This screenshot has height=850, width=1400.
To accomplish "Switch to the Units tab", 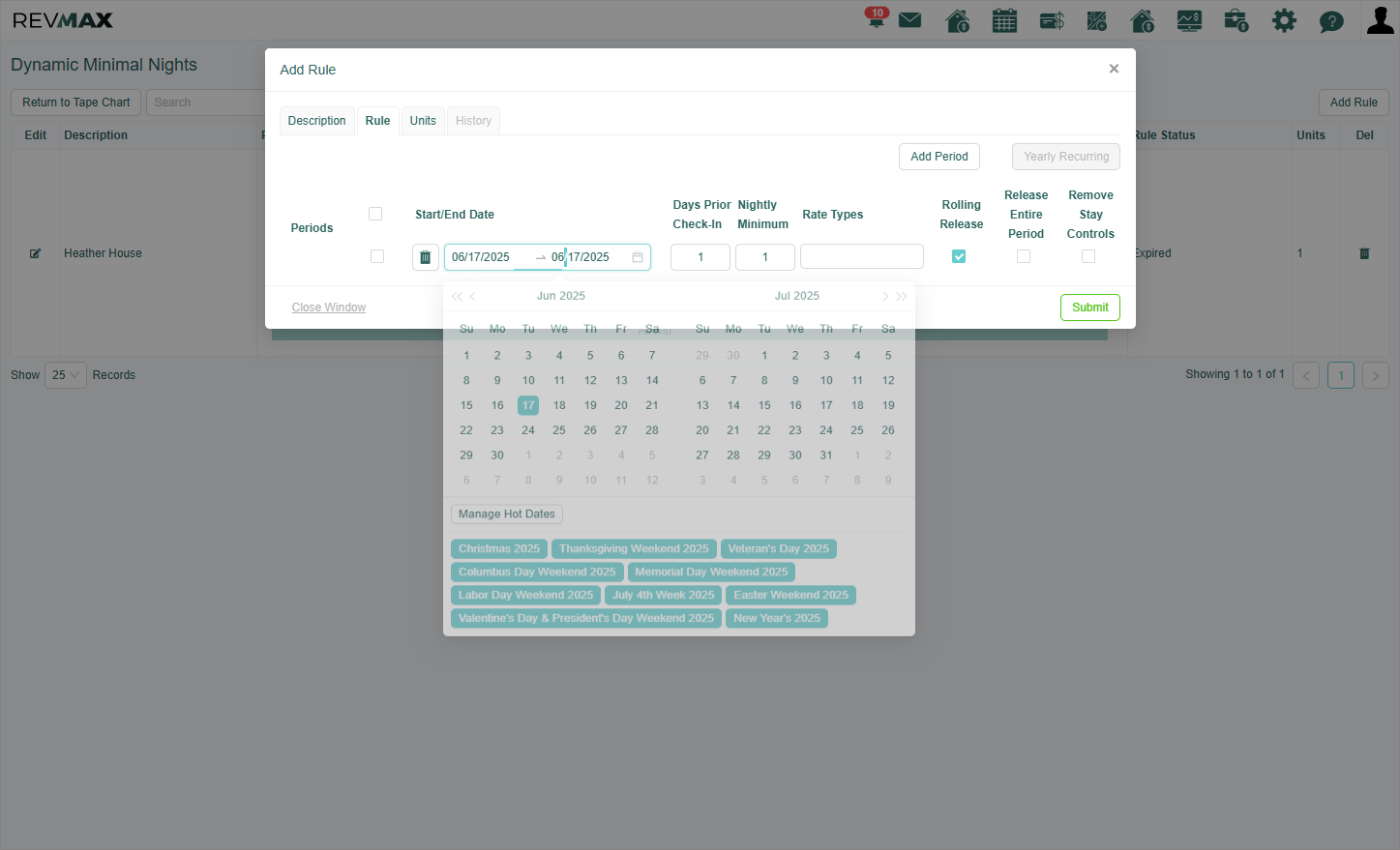I will click(x=423, y=121).
